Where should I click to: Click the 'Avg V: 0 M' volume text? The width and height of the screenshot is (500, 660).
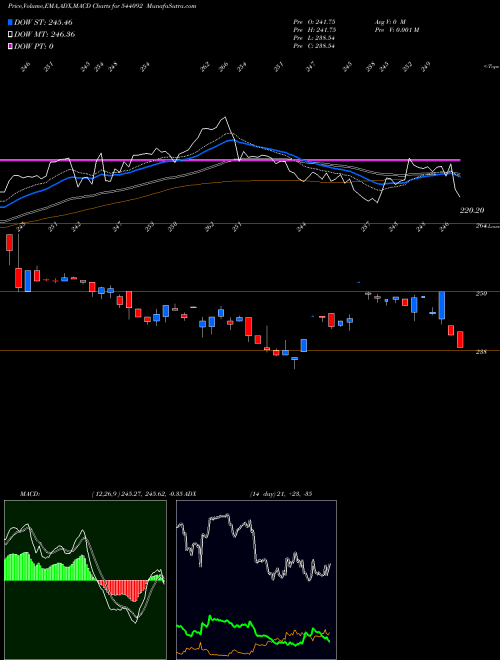point(389,22)
